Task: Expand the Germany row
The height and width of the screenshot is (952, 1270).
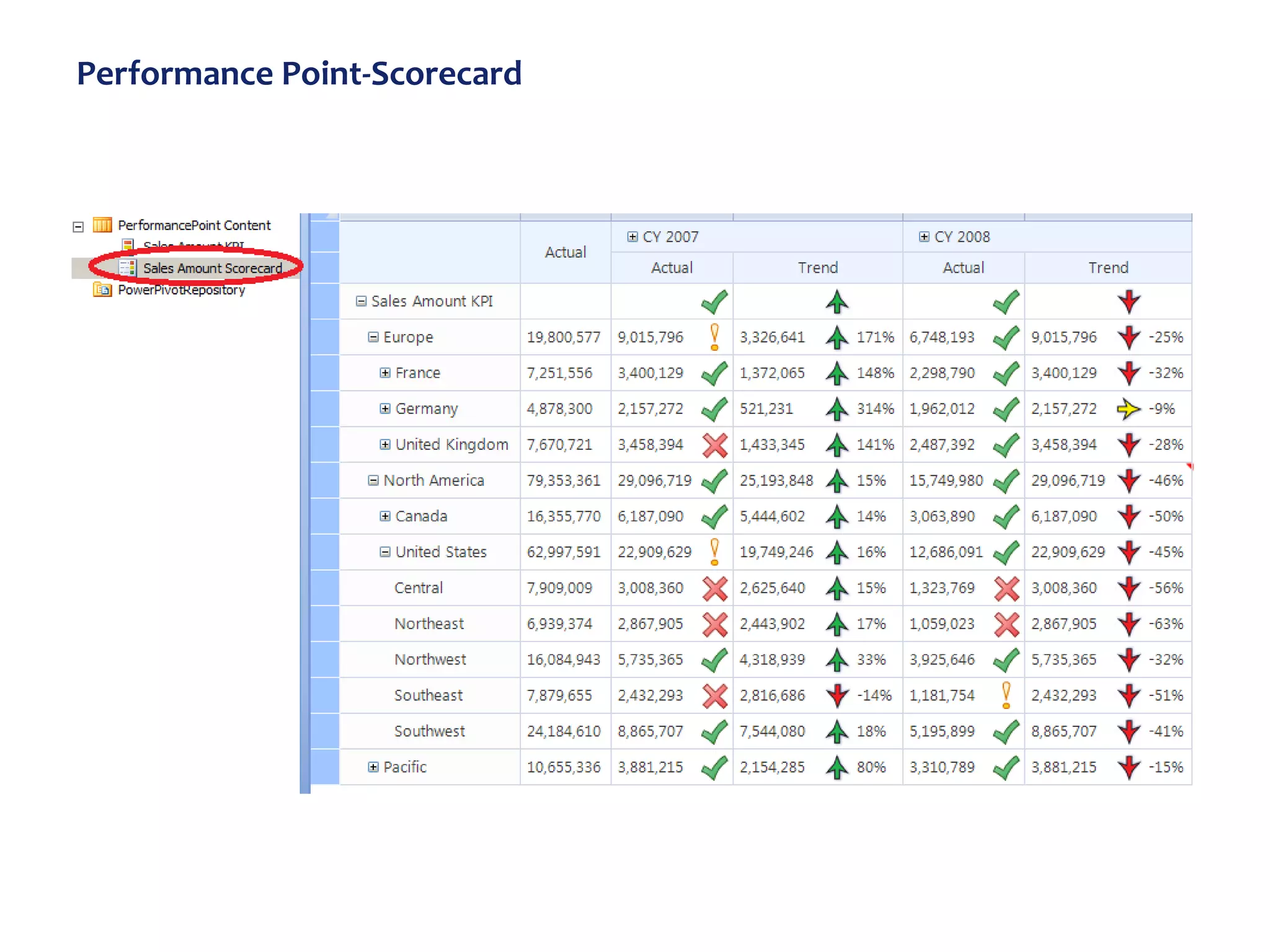Action: [385, 408]
